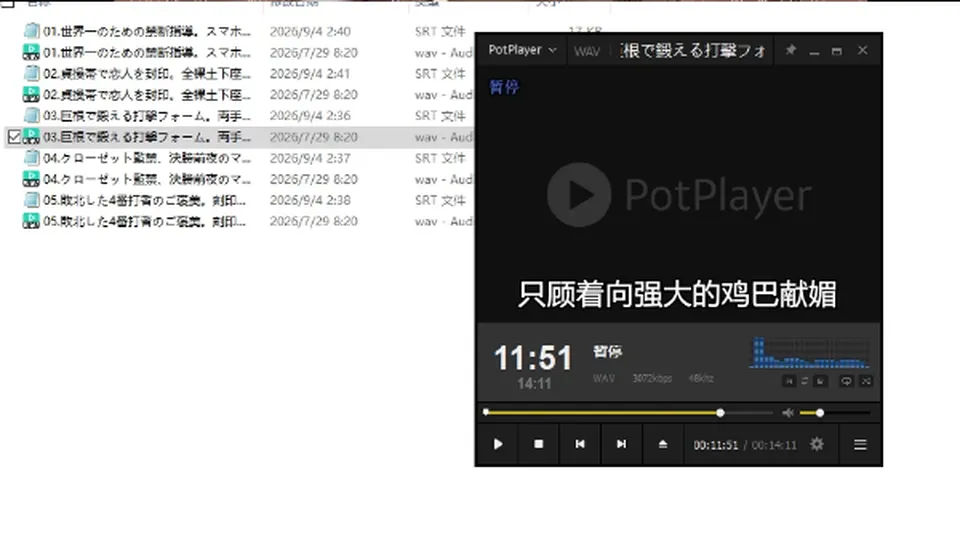960x547 pixels.
Task: Click the 01 wav media file icon
Action: pyautogui.click(x=31, y=52)
